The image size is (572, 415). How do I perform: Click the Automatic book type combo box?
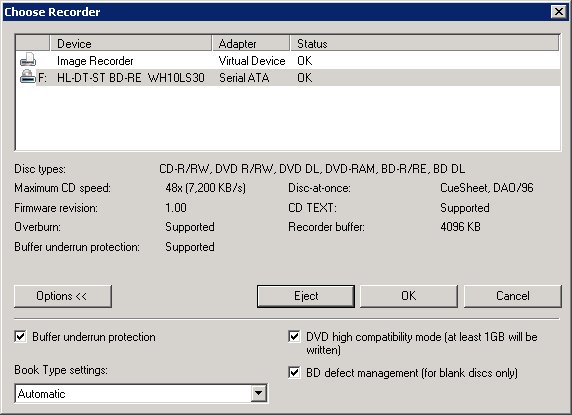pos(141,393)
